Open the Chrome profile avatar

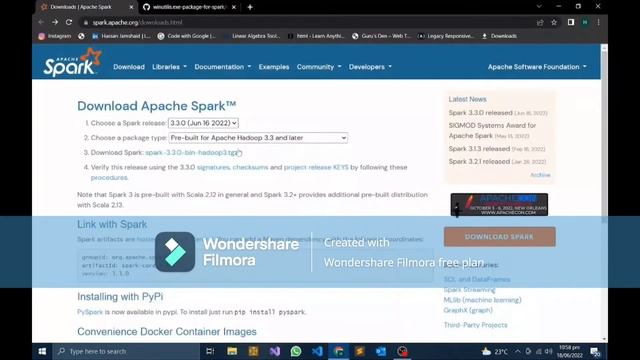[x=585, y=22]
